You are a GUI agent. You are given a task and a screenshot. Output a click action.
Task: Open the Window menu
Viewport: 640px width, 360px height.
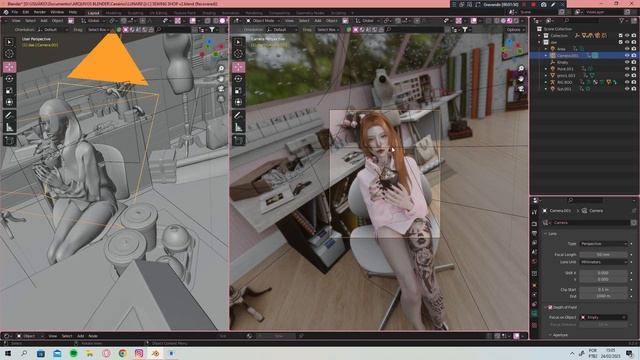tap(57, 12)
